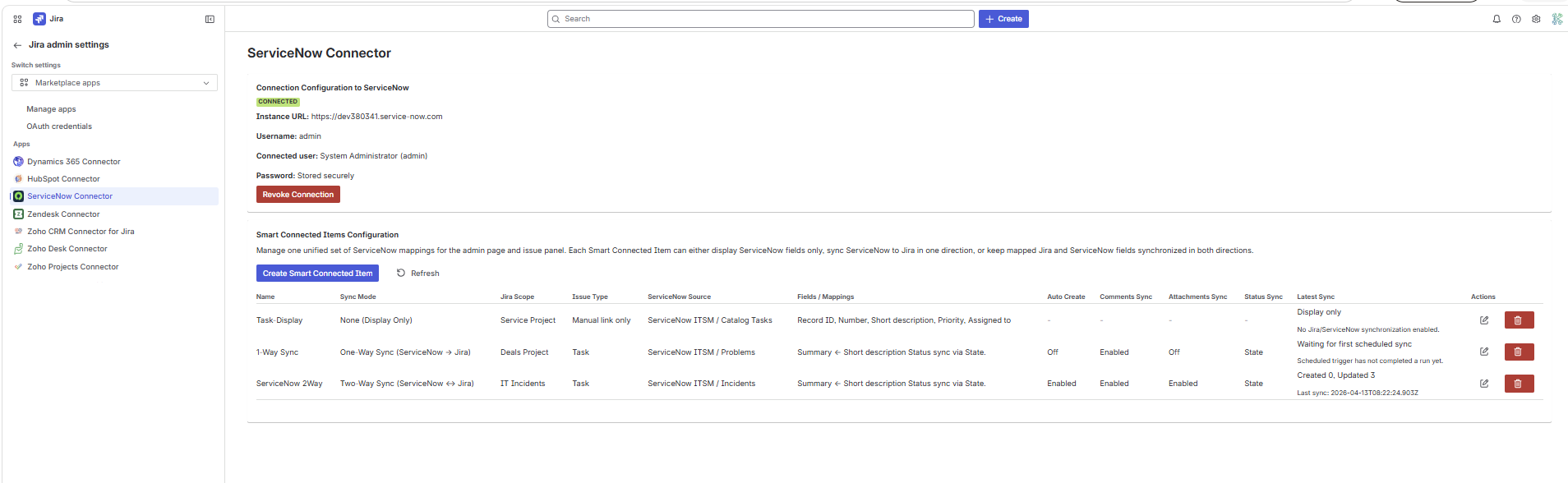1568x483 pixels.
Task: Click the ServiceNow Connector page heading
Action: 319,53
